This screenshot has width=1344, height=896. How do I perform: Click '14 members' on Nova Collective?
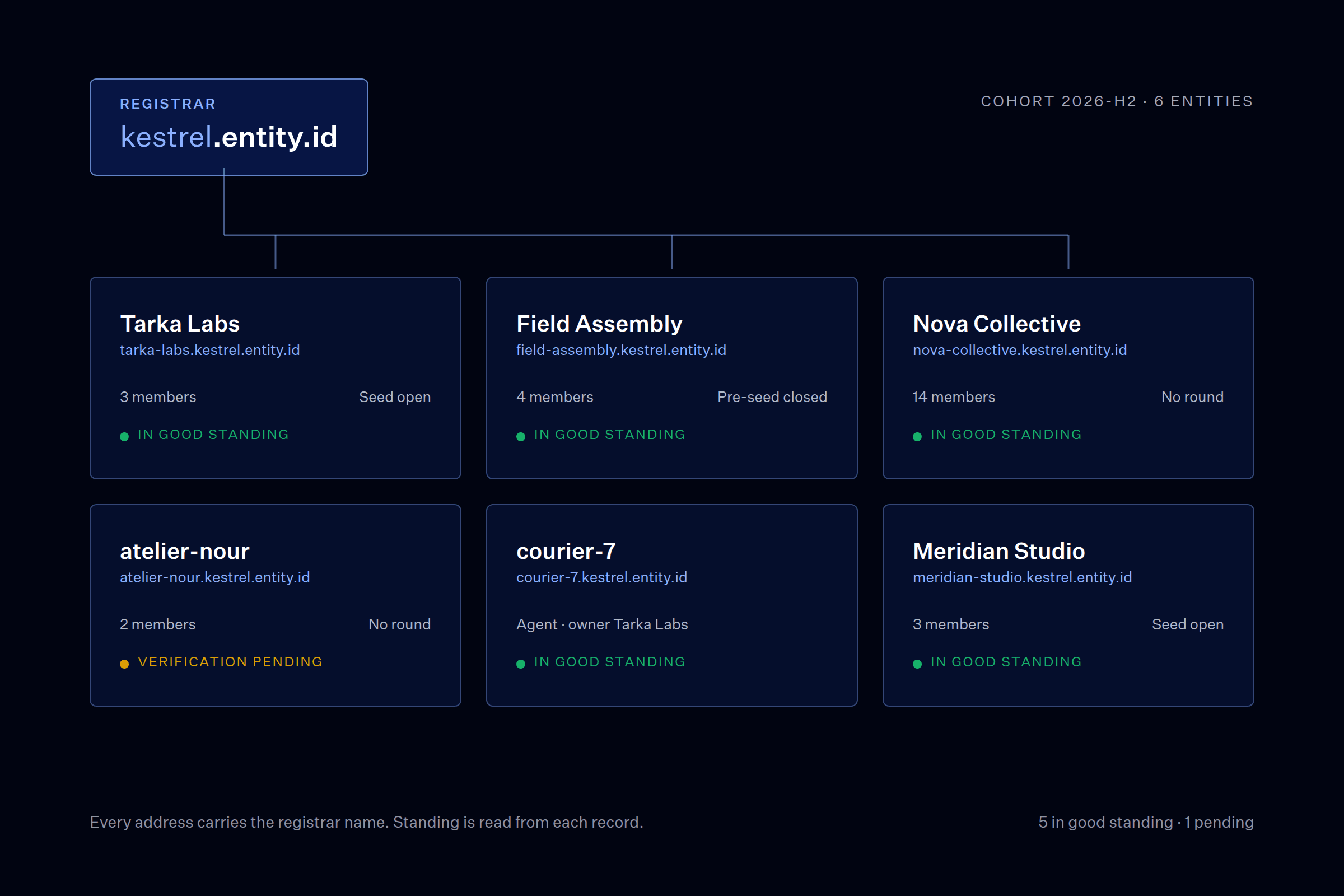tap(954, 396)
